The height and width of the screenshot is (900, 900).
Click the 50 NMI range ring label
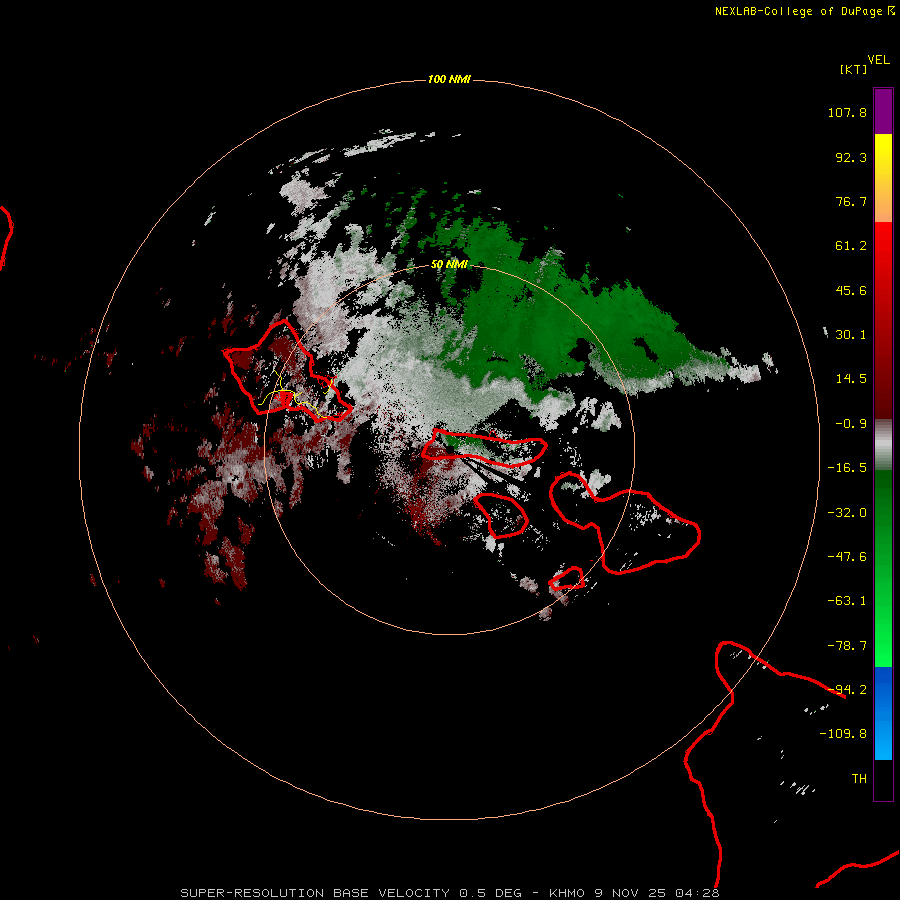click(449, 264)
